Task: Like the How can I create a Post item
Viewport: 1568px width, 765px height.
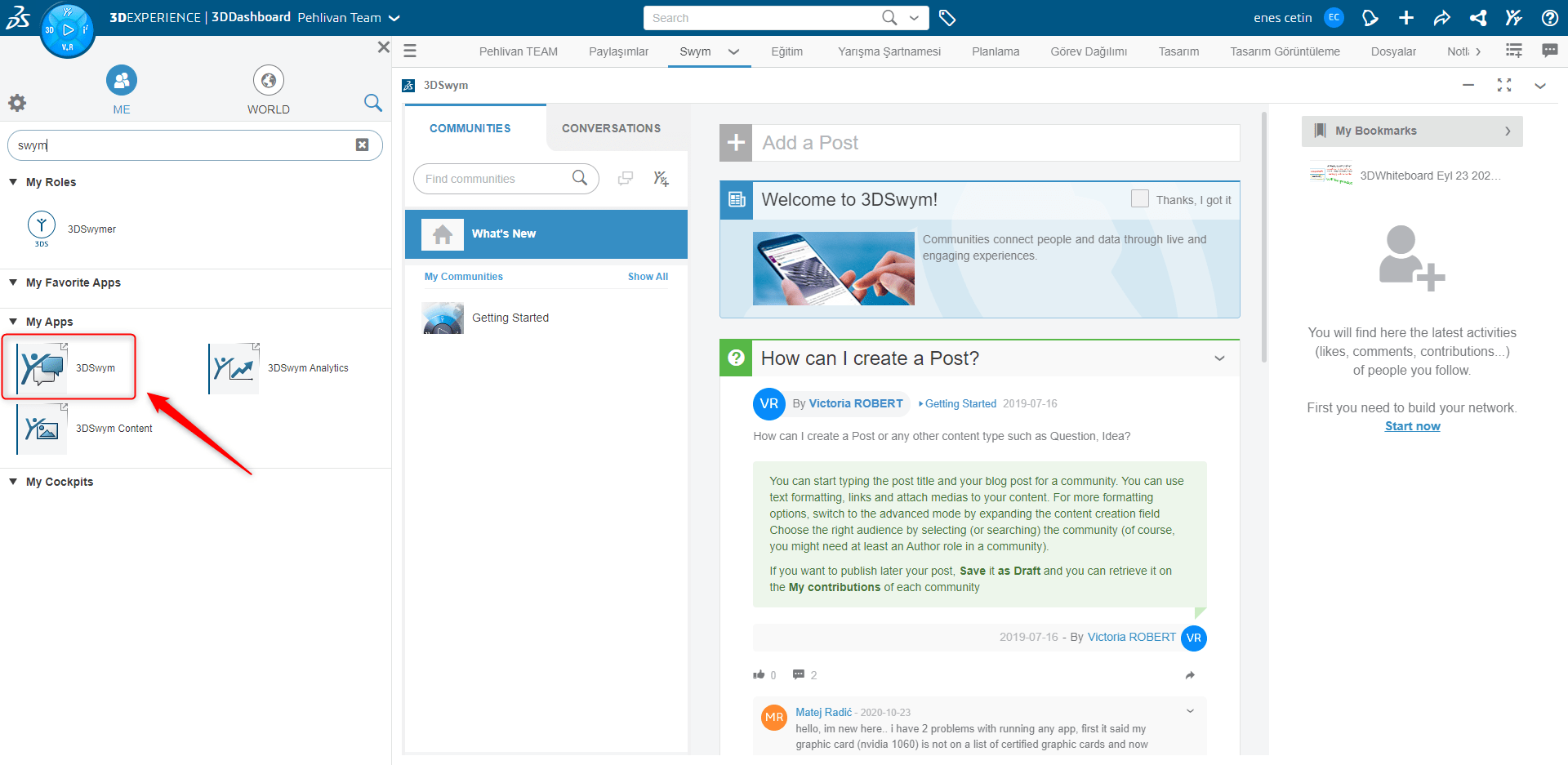Action: point(759,674)
